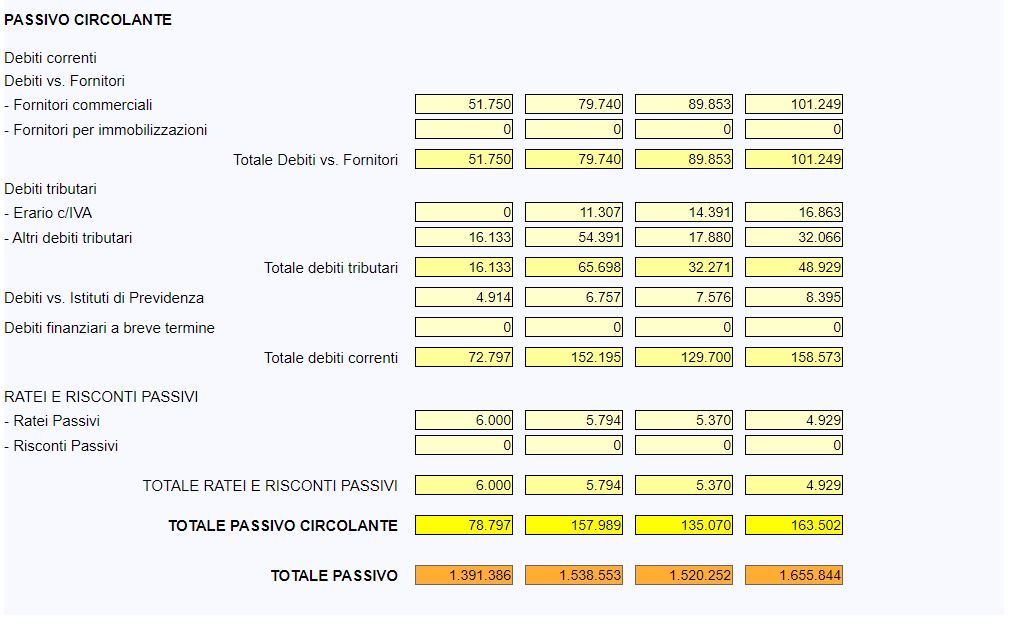
Task: Click Fornitori commerciali field showing 79.740
Action: [x=574, y=104]
